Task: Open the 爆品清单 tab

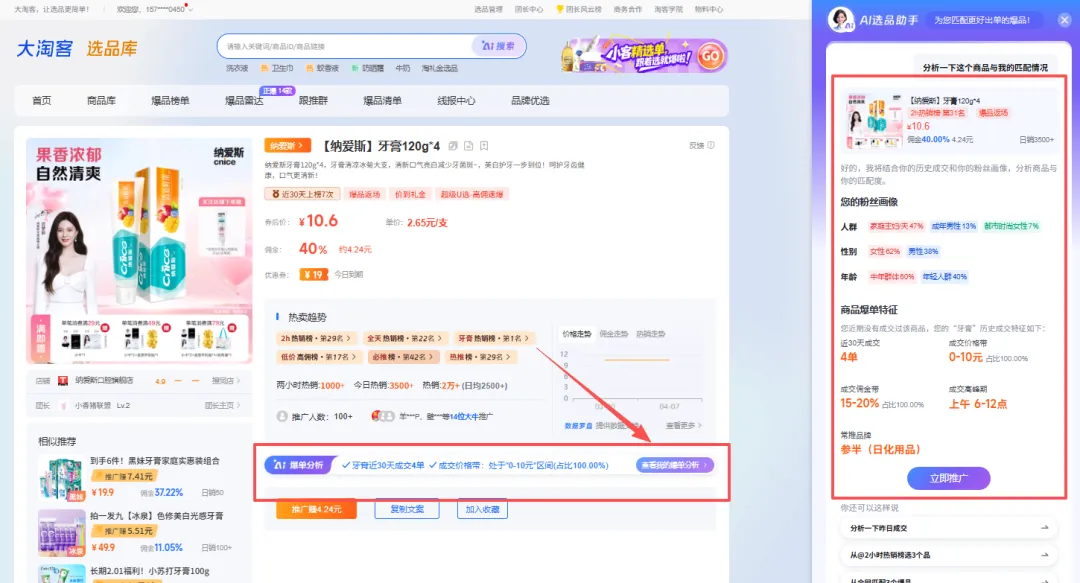Action: tap(382, 101)
